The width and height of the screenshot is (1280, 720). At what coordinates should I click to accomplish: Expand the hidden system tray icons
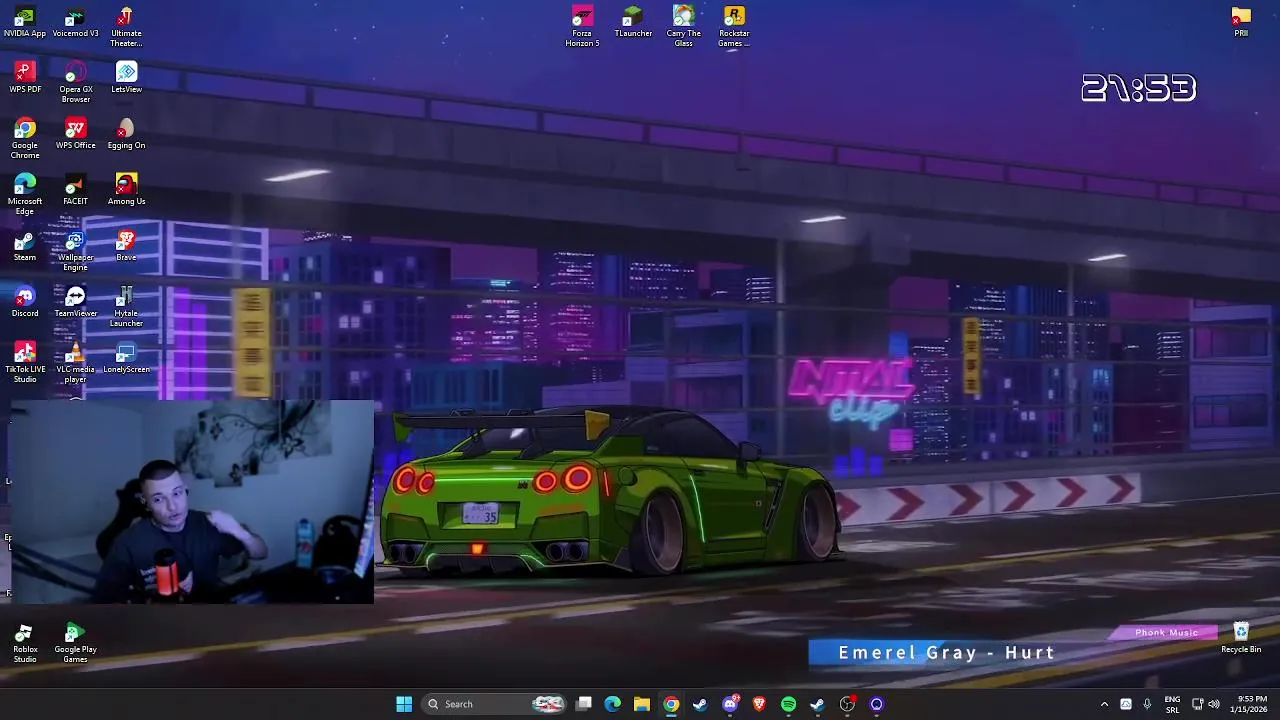pyautogui.click(x=1104, y=704)
